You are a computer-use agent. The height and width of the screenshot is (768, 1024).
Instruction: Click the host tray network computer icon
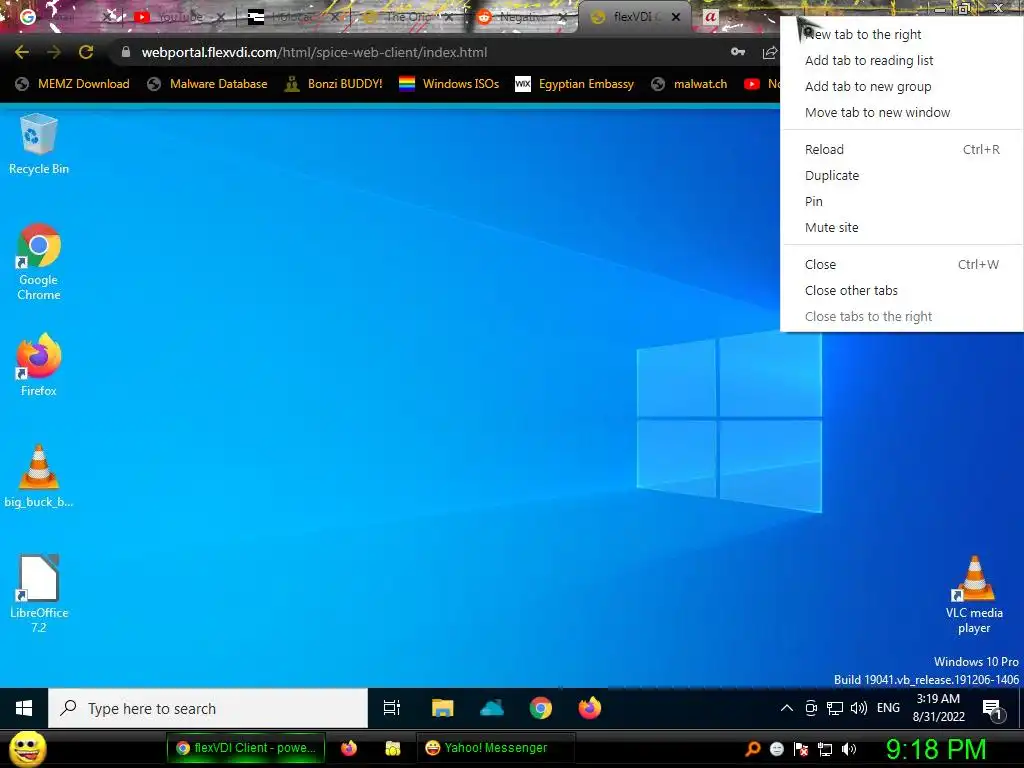(825, 749)
